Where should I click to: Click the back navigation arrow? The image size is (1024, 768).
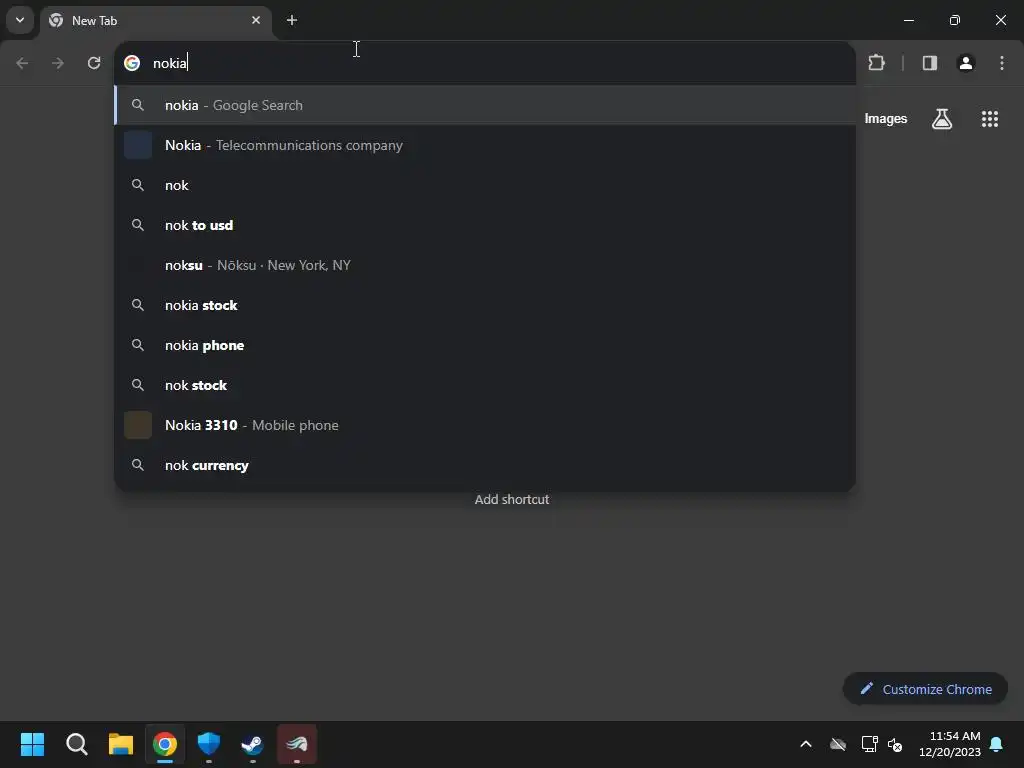click(22, 63)
